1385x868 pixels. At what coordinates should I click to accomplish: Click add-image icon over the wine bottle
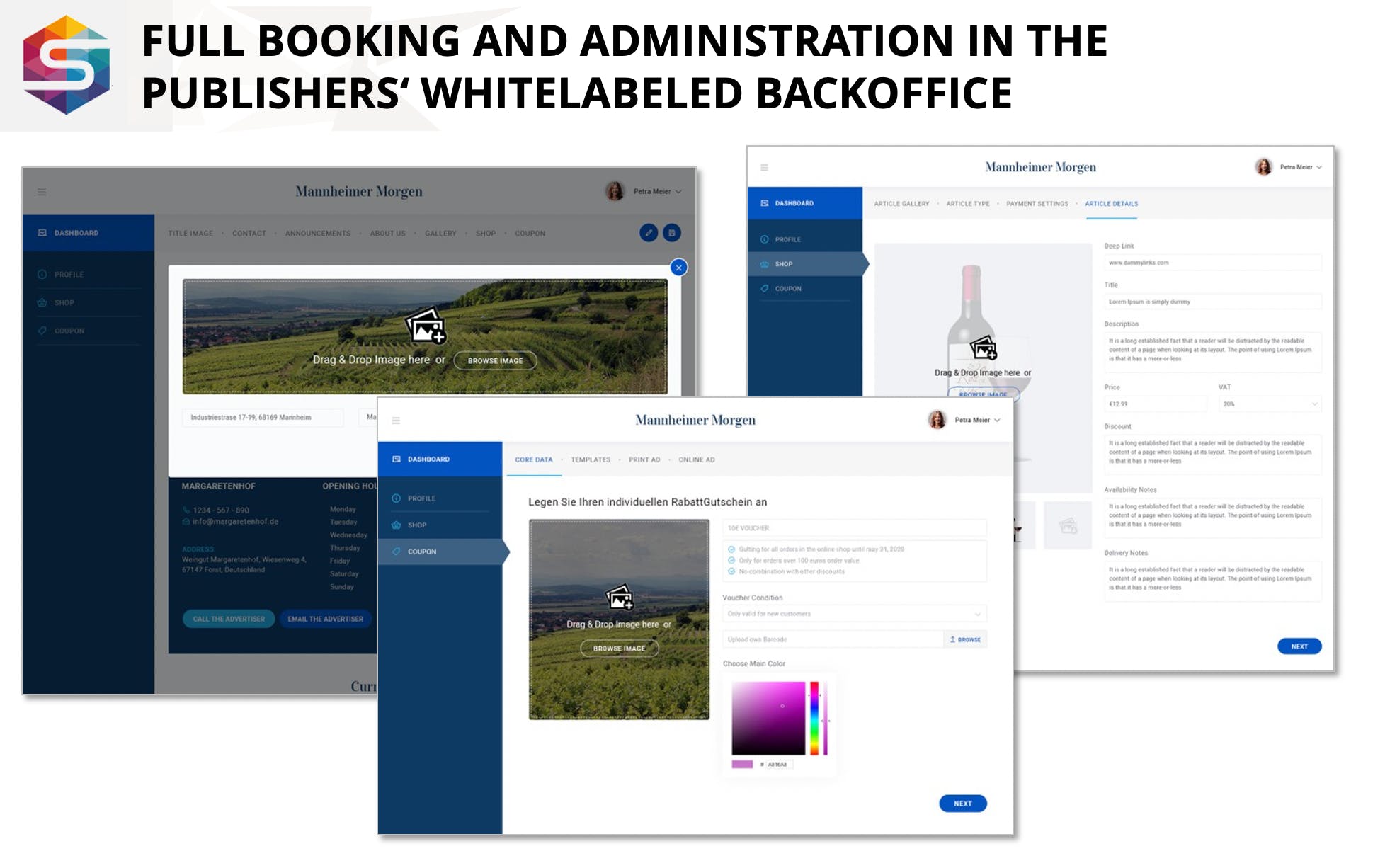[x=984, y=348]
